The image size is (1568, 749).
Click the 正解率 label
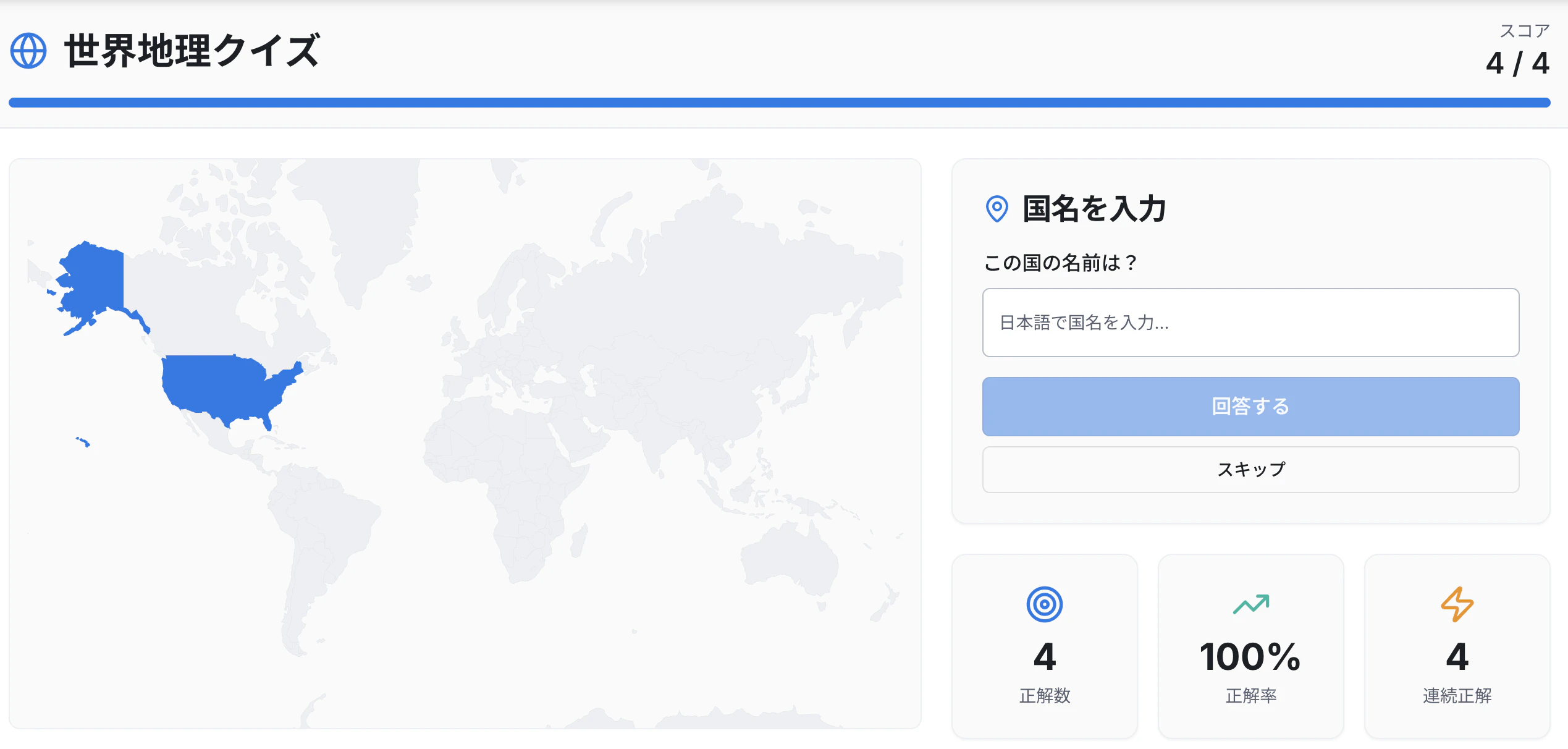point(1250,696)
